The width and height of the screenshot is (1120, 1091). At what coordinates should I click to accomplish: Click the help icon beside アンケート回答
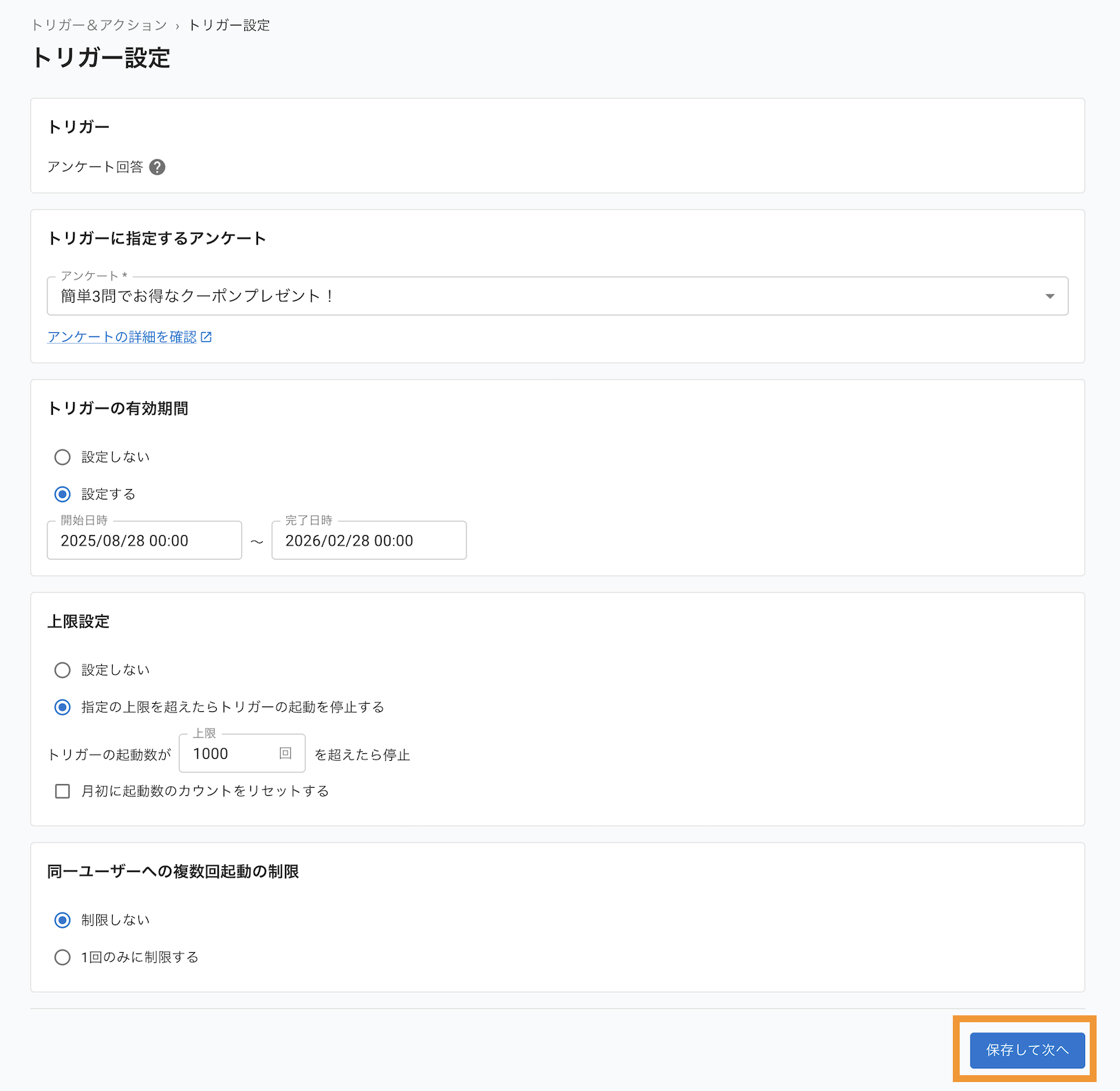pos(158,167)
